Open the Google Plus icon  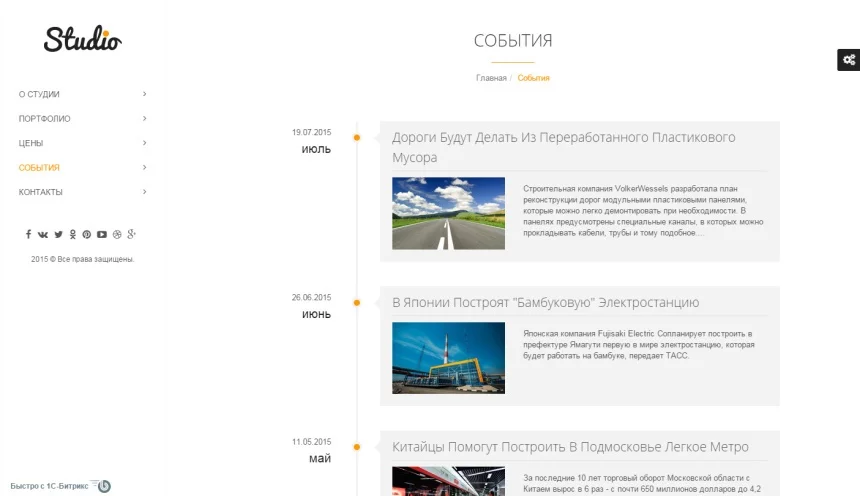[131, 234]
